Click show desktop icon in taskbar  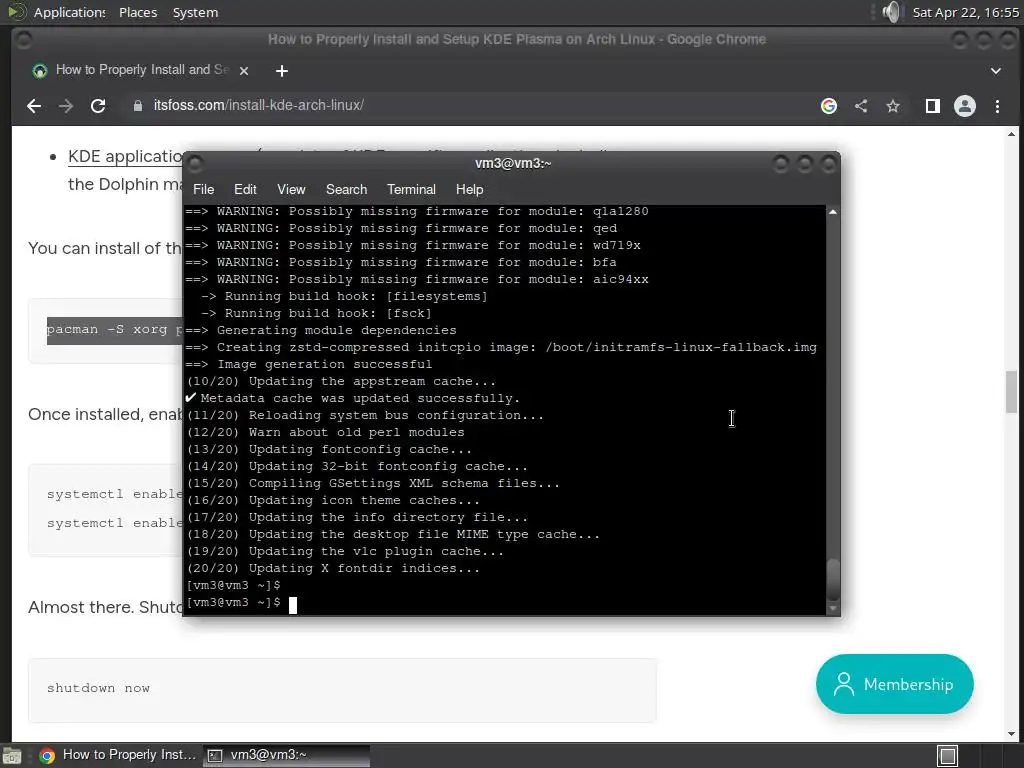12,756
